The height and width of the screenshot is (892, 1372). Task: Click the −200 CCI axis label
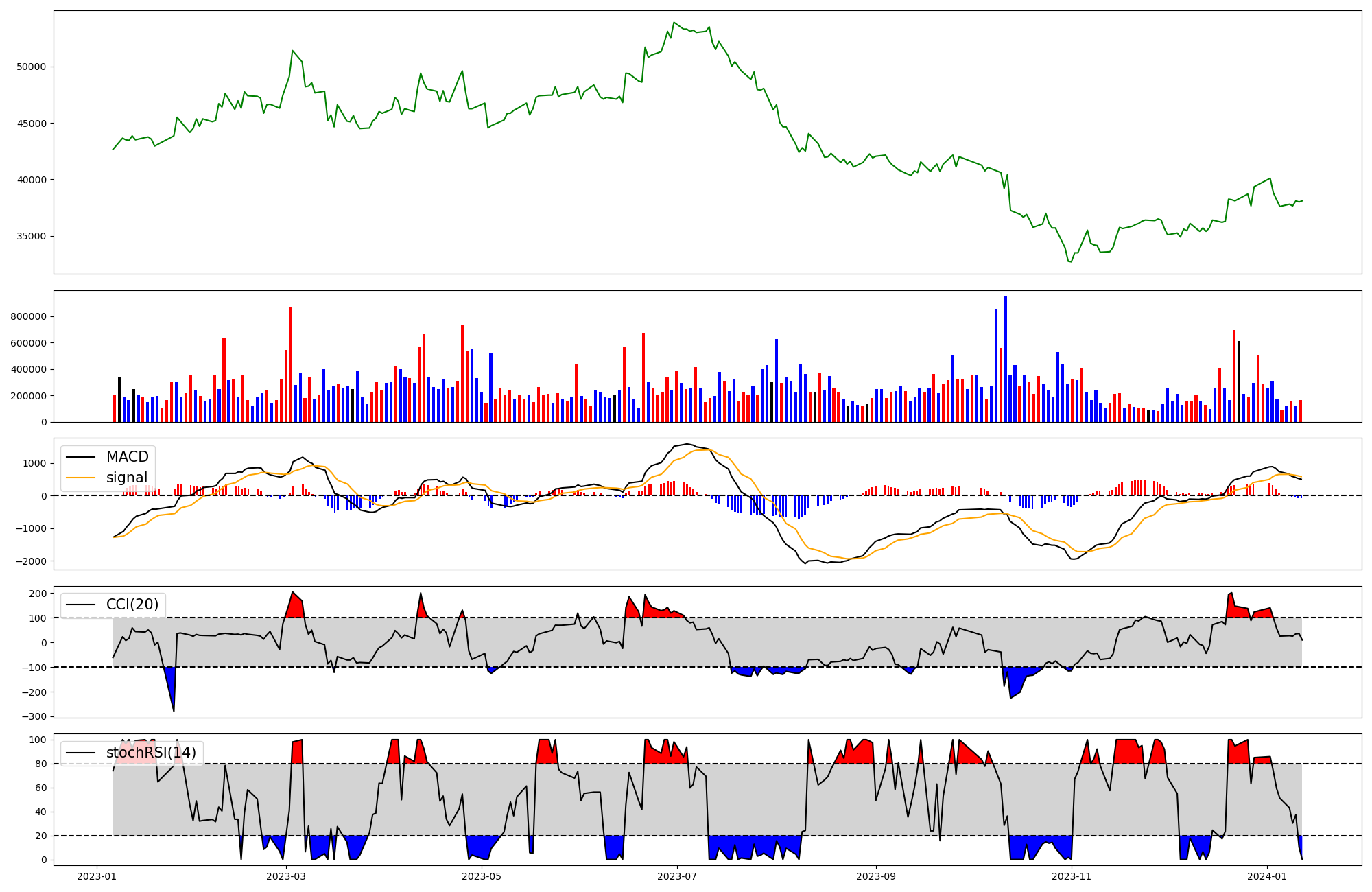(x=34, y=692)
